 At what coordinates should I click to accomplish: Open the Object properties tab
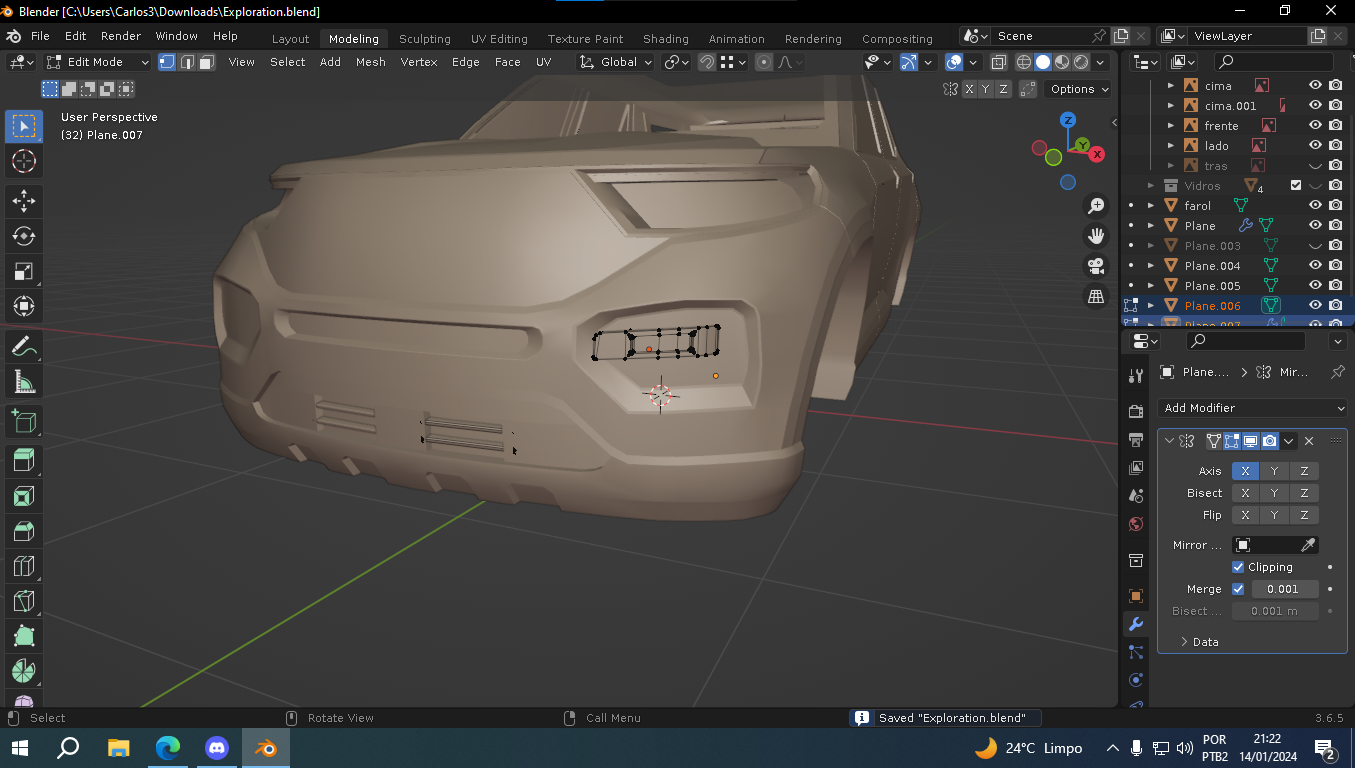[1136, 596]
